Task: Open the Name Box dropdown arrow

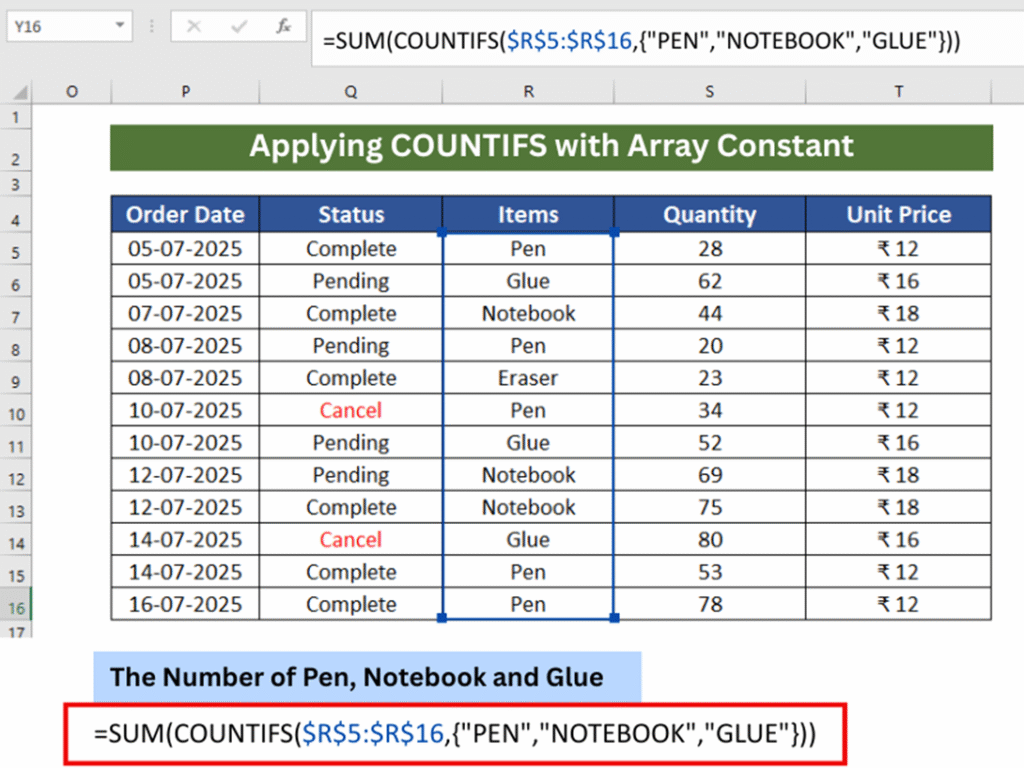Action: pos(120,25)
